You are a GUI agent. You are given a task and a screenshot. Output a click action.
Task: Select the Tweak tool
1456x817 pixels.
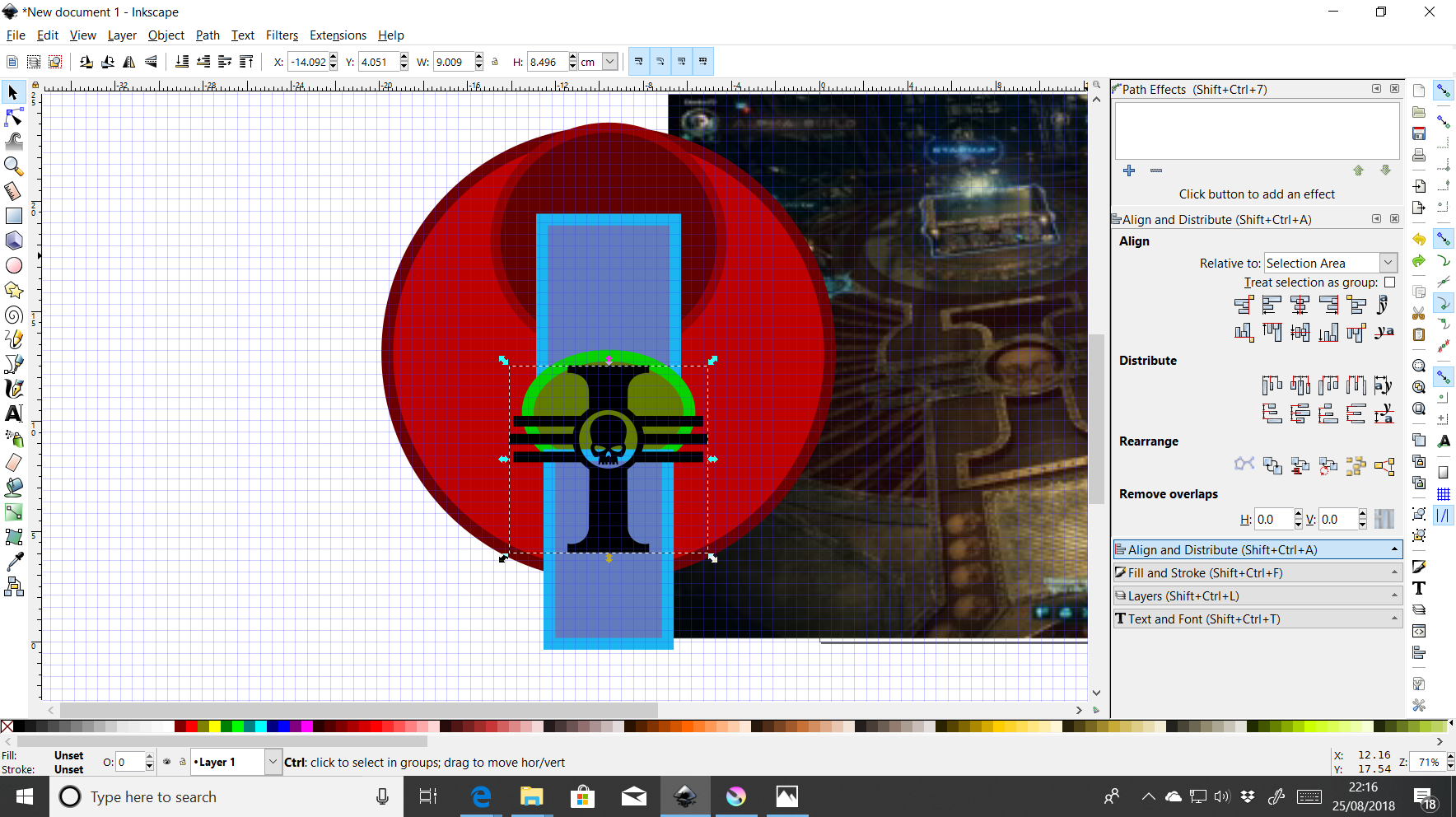(13, 142)
